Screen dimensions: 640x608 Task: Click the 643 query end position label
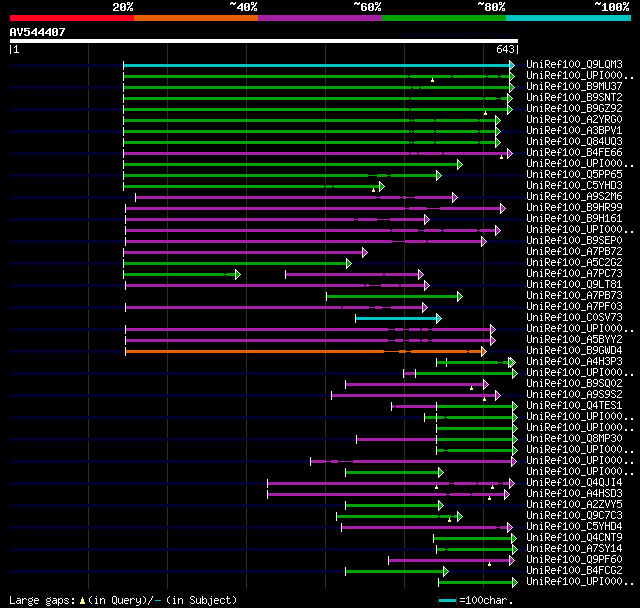pos(505,49)
